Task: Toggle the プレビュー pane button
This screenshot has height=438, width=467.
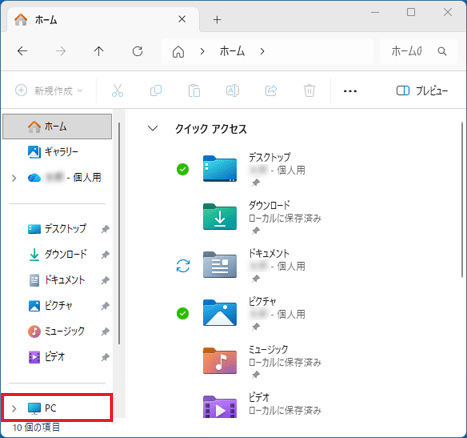Action: (422, 91)
